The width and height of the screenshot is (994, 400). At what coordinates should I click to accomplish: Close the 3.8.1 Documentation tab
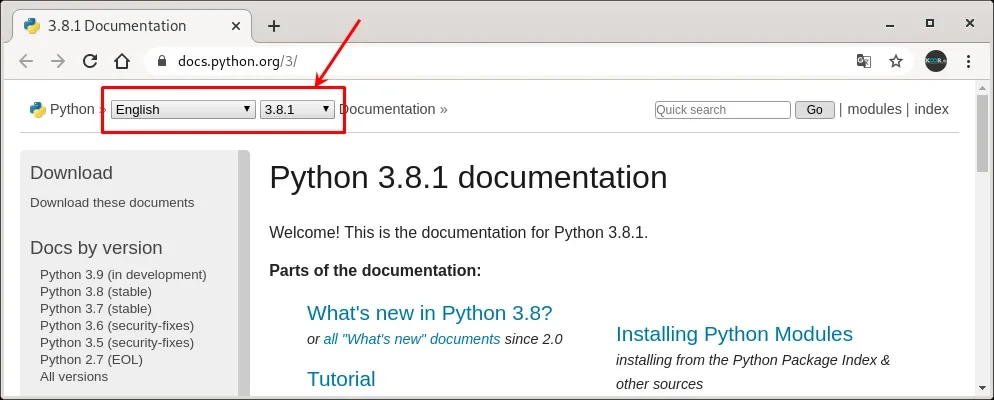tap(236, 26)
